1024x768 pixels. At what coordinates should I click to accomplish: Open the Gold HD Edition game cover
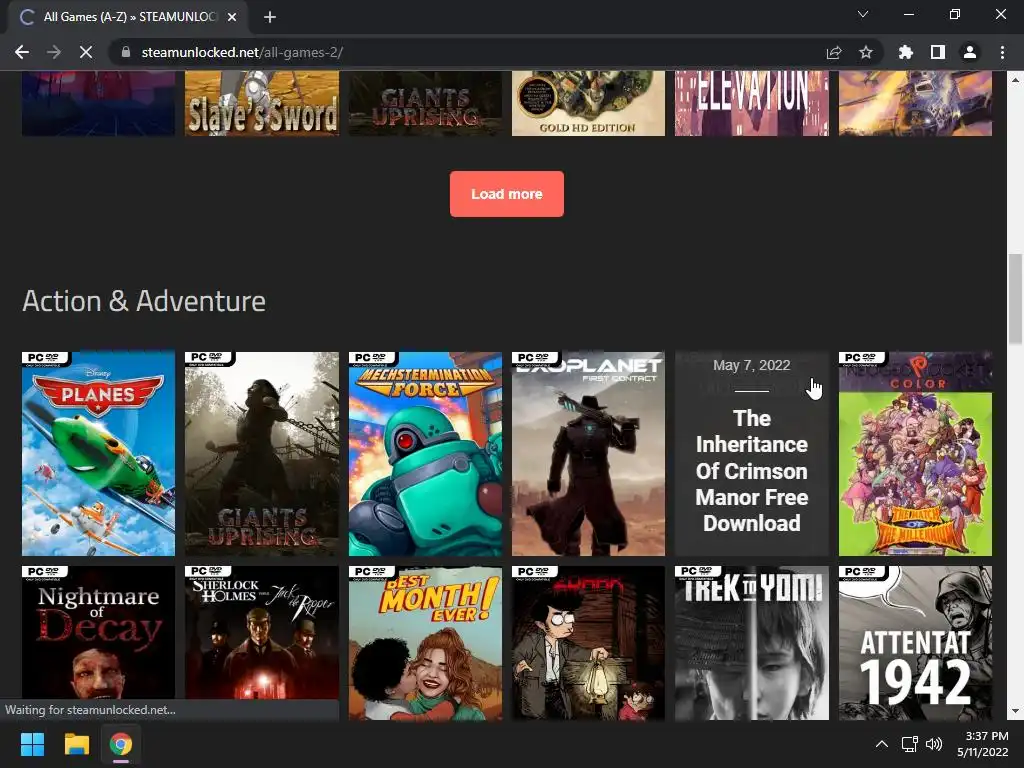point(588,104)
